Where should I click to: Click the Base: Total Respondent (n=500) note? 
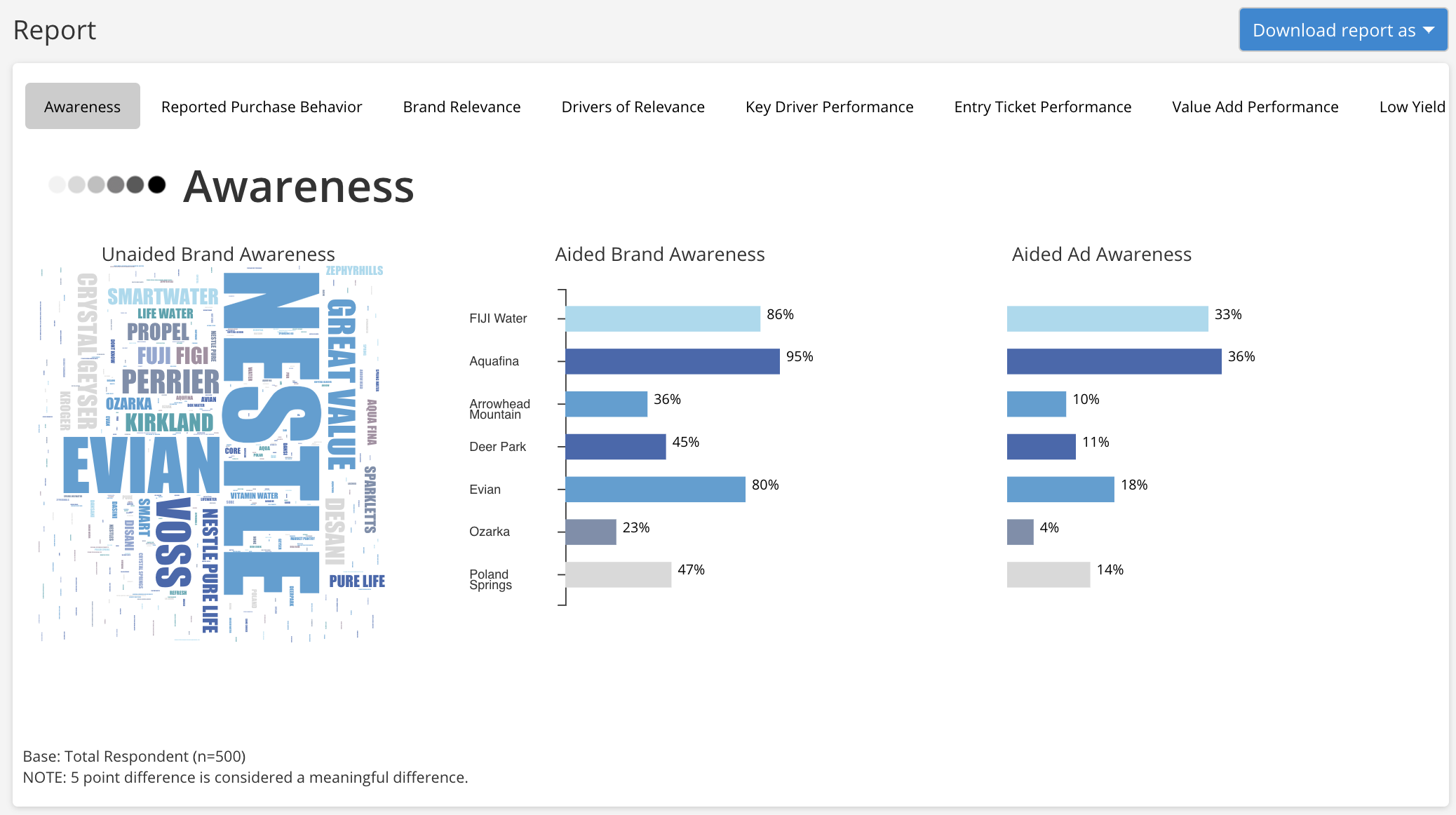(x=134, y=756)
